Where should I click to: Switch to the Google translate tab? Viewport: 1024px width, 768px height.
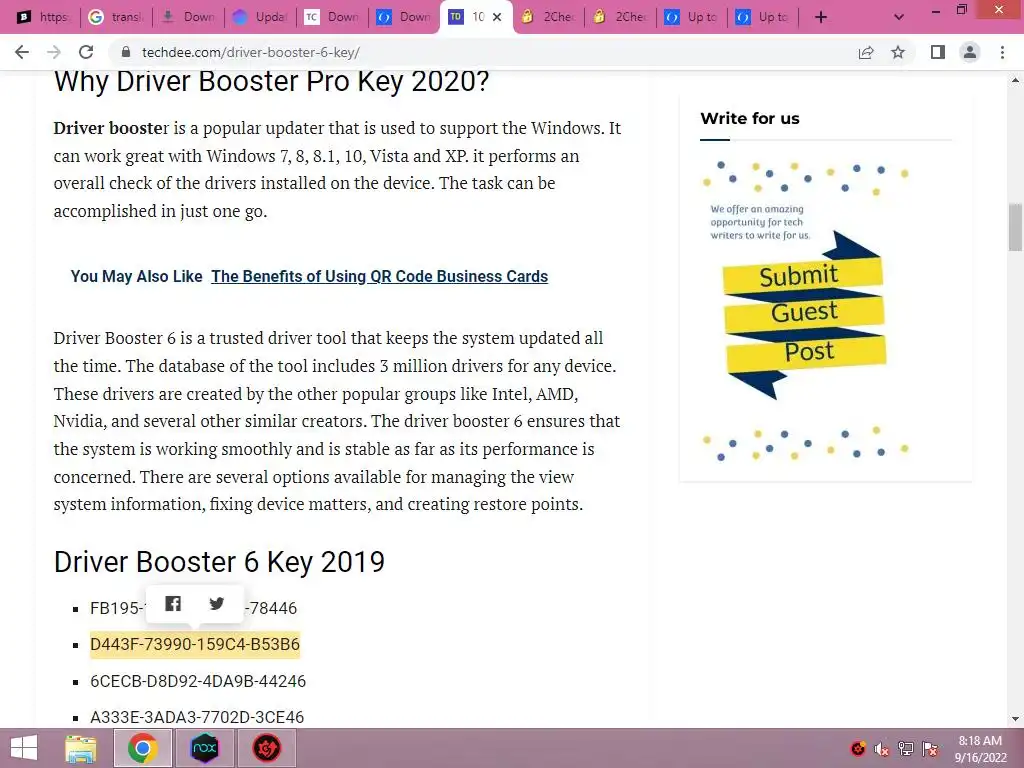[x=116, y=17]
